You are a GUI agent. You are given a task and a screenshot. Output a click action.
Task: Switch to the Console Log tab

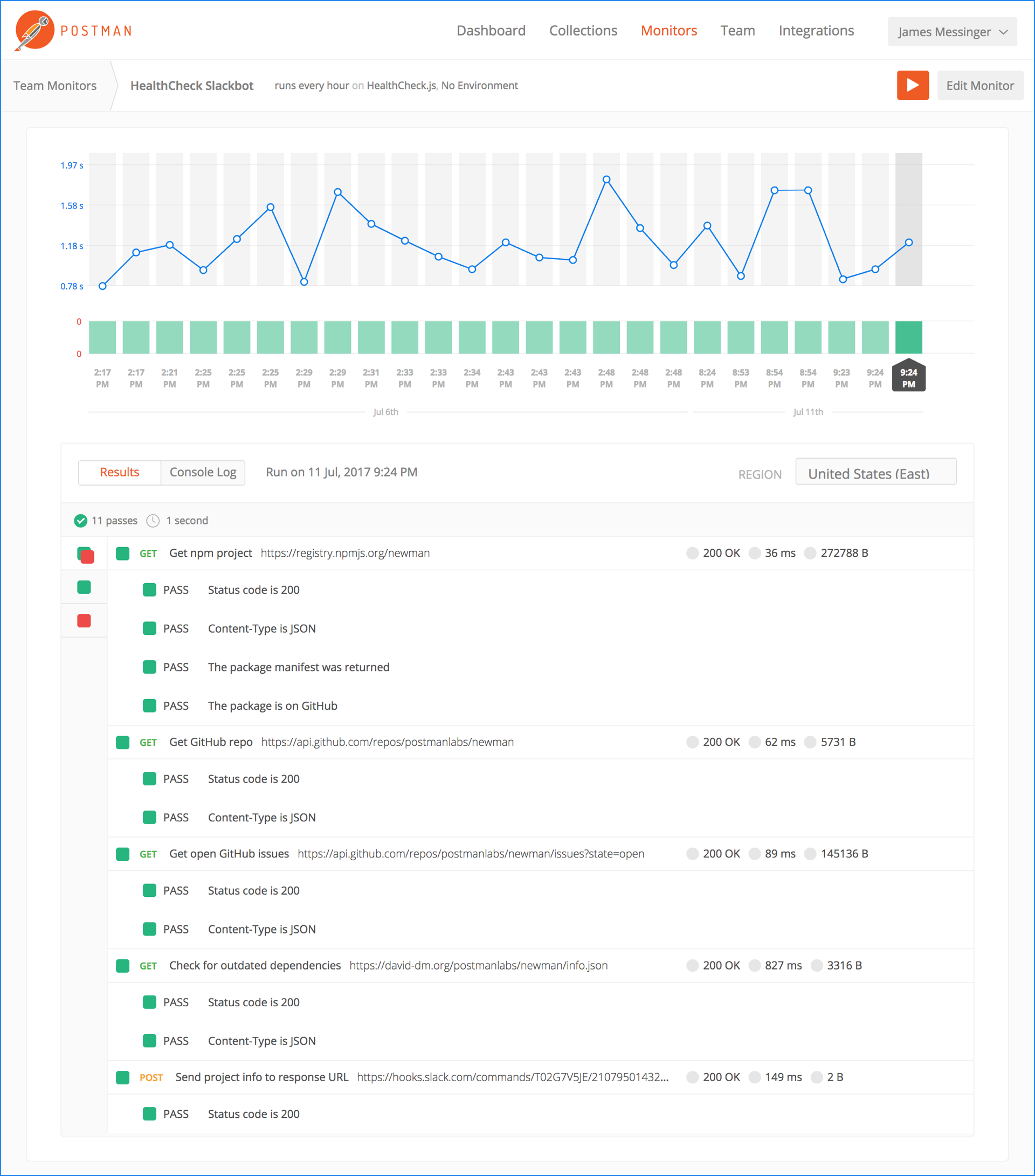(x=203, y=472)
